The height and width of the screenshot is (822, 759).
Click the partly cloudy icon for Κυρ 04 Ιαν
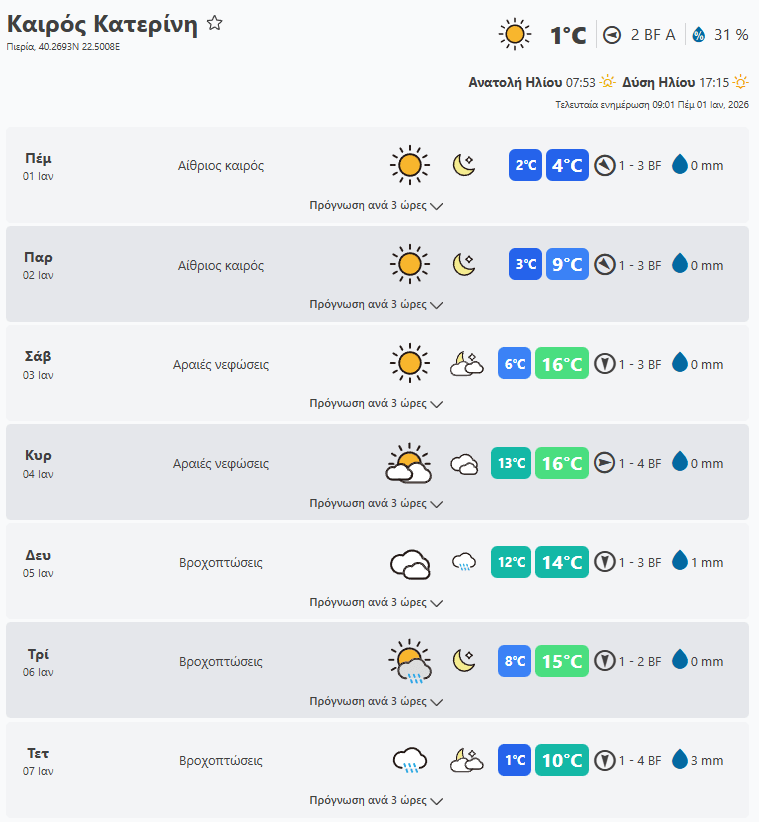click(409, 464)
